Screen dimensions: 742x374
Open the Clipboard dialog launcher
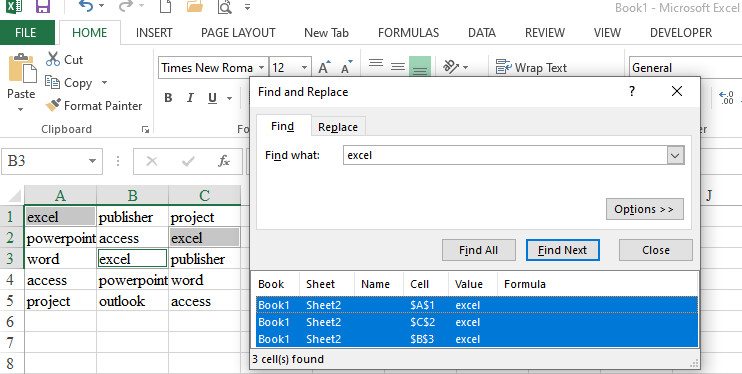pyautogui.click(x=146, y=129)
